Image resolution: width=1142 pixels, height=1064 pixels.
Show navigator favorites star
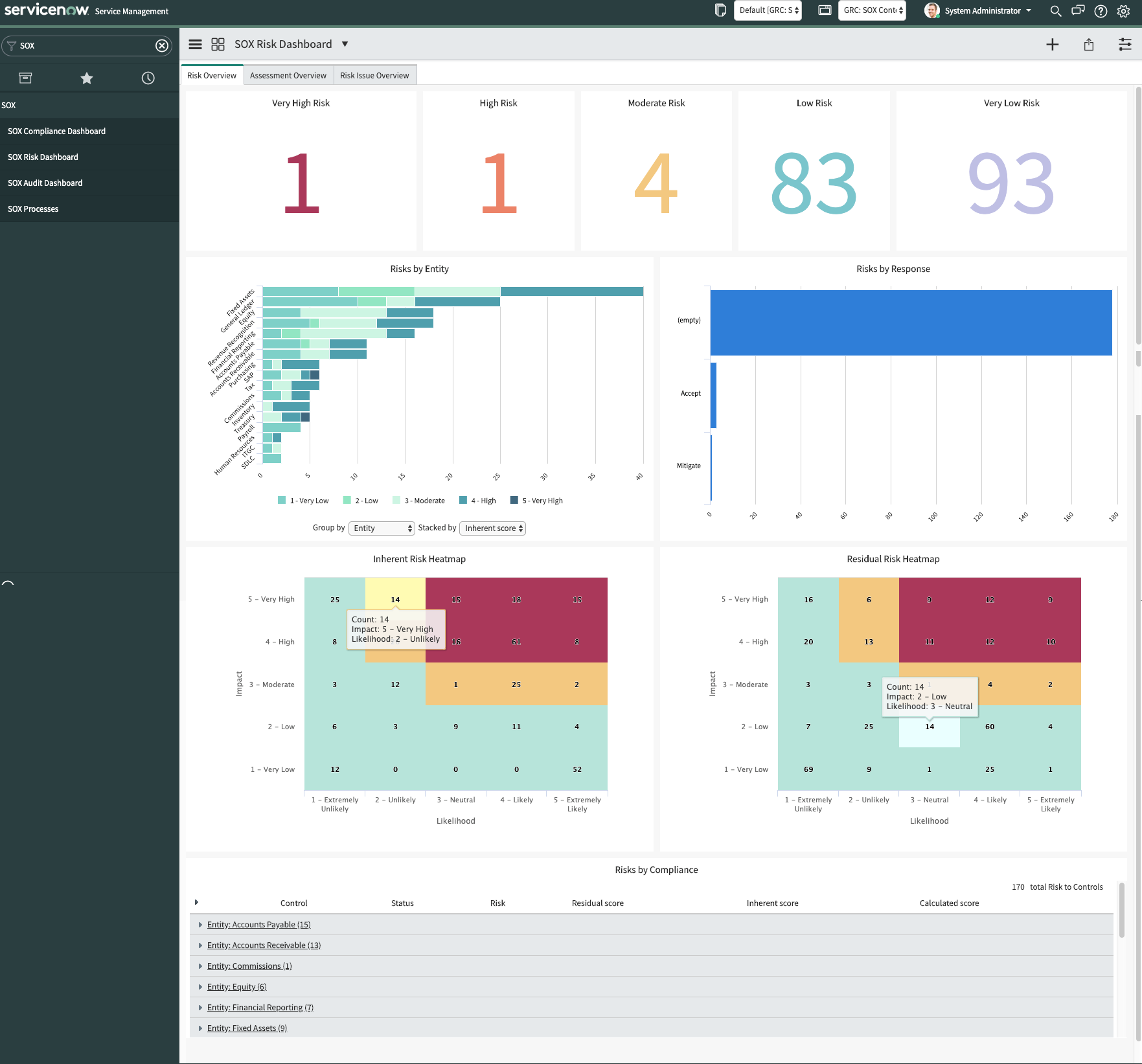[87, 78]
